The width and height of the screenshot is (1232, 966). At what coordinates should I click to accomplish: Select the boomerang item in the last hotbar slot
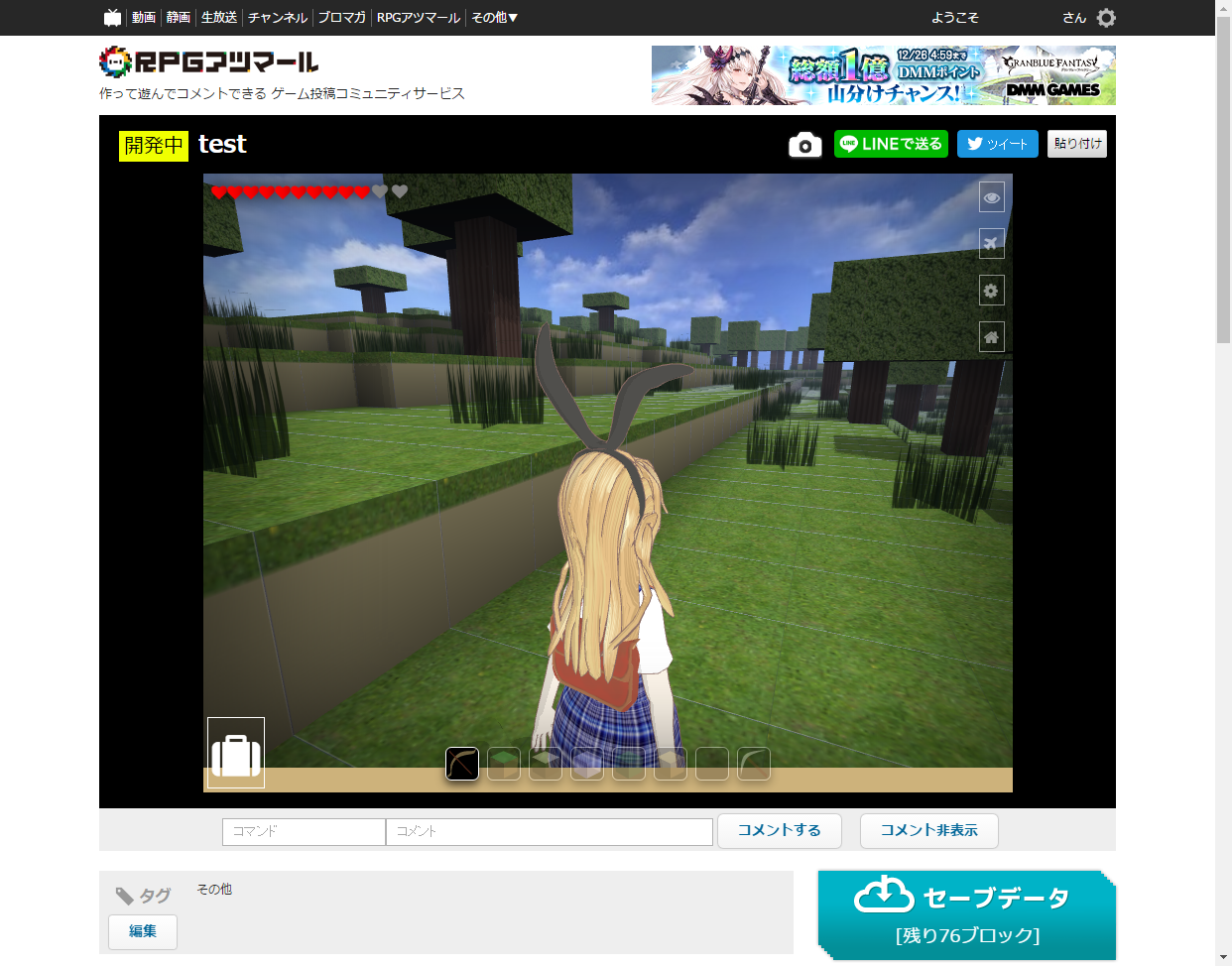click(753, 764)
